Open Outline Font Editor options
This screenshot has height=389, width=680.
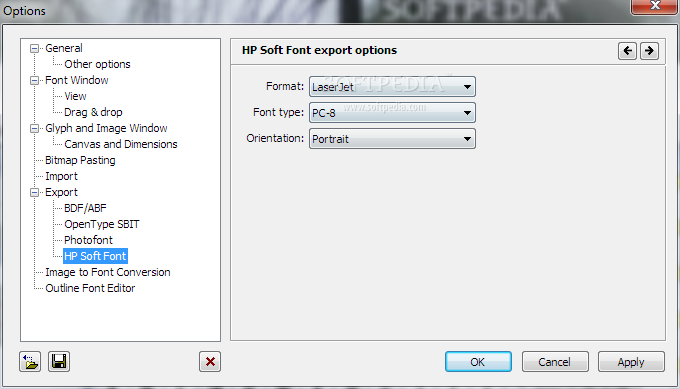pyautogui.click(x=90, y=288)
